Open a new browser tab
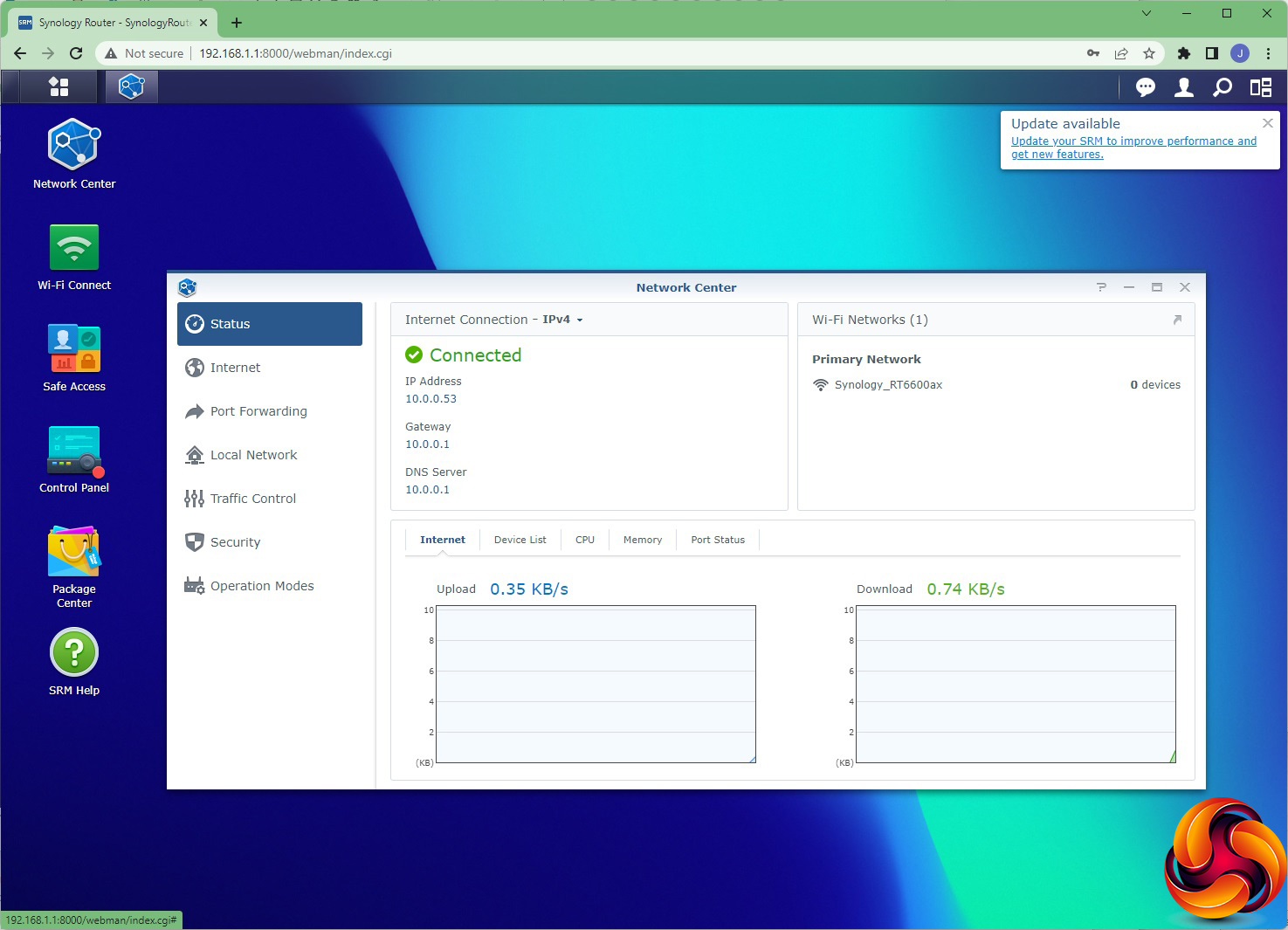 click(237, 23)
